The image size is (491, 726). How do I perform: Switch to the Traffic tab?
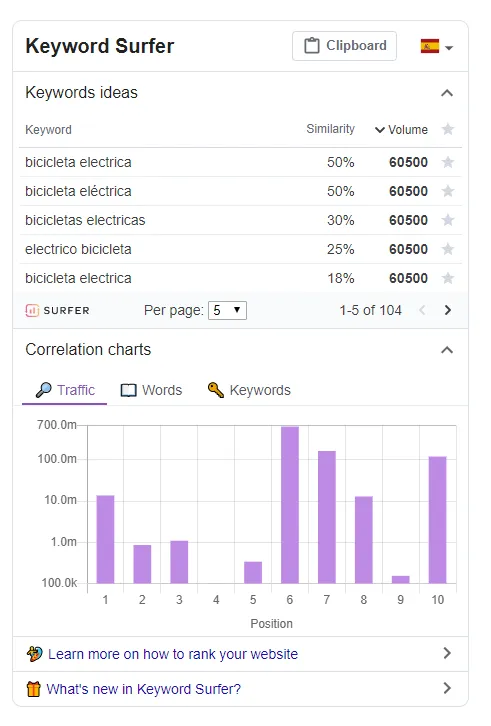(x=65, y=390)
